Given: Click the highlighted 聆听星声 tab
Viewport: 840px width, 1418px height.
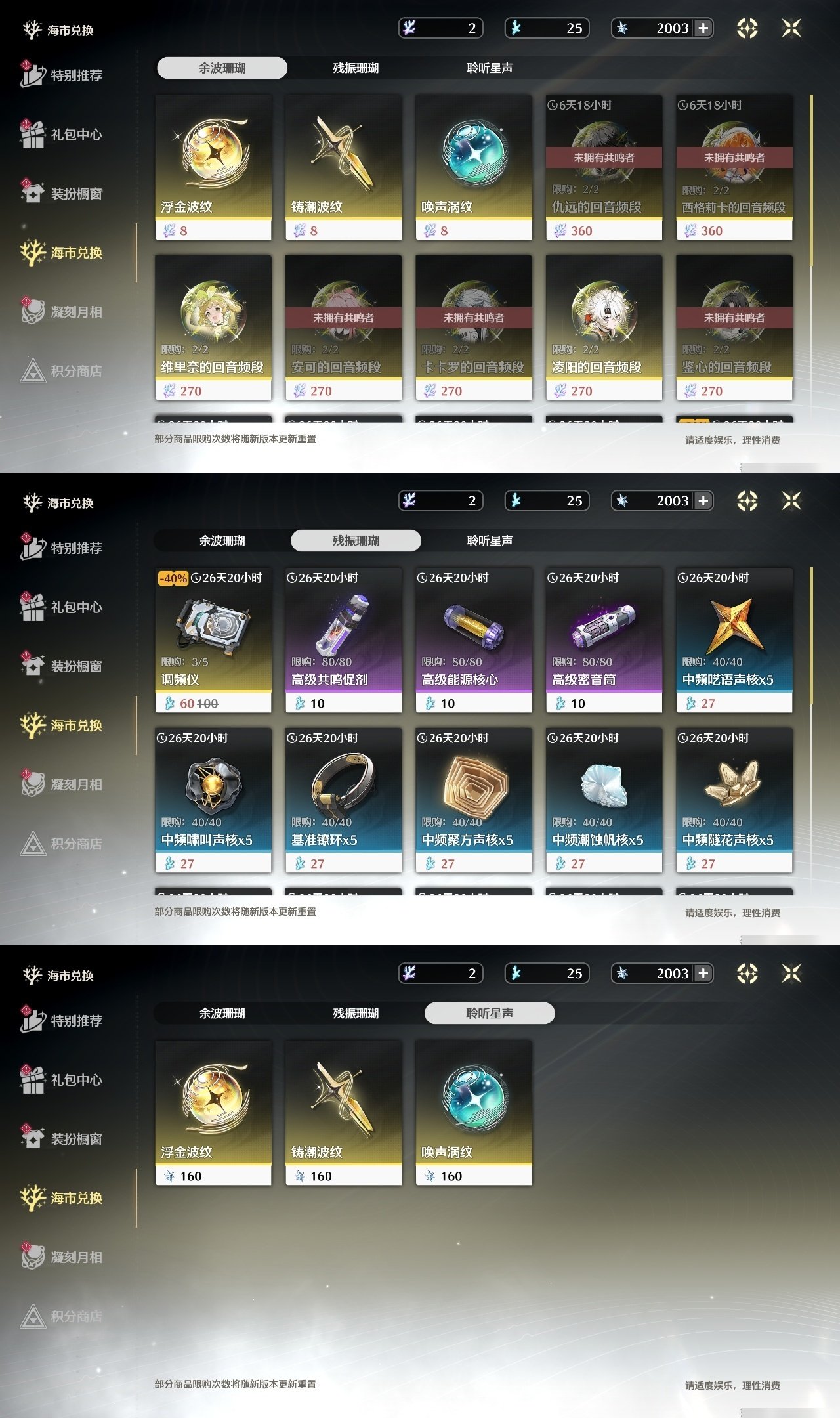Looking at the screenshot, I should coord(490,1013).
